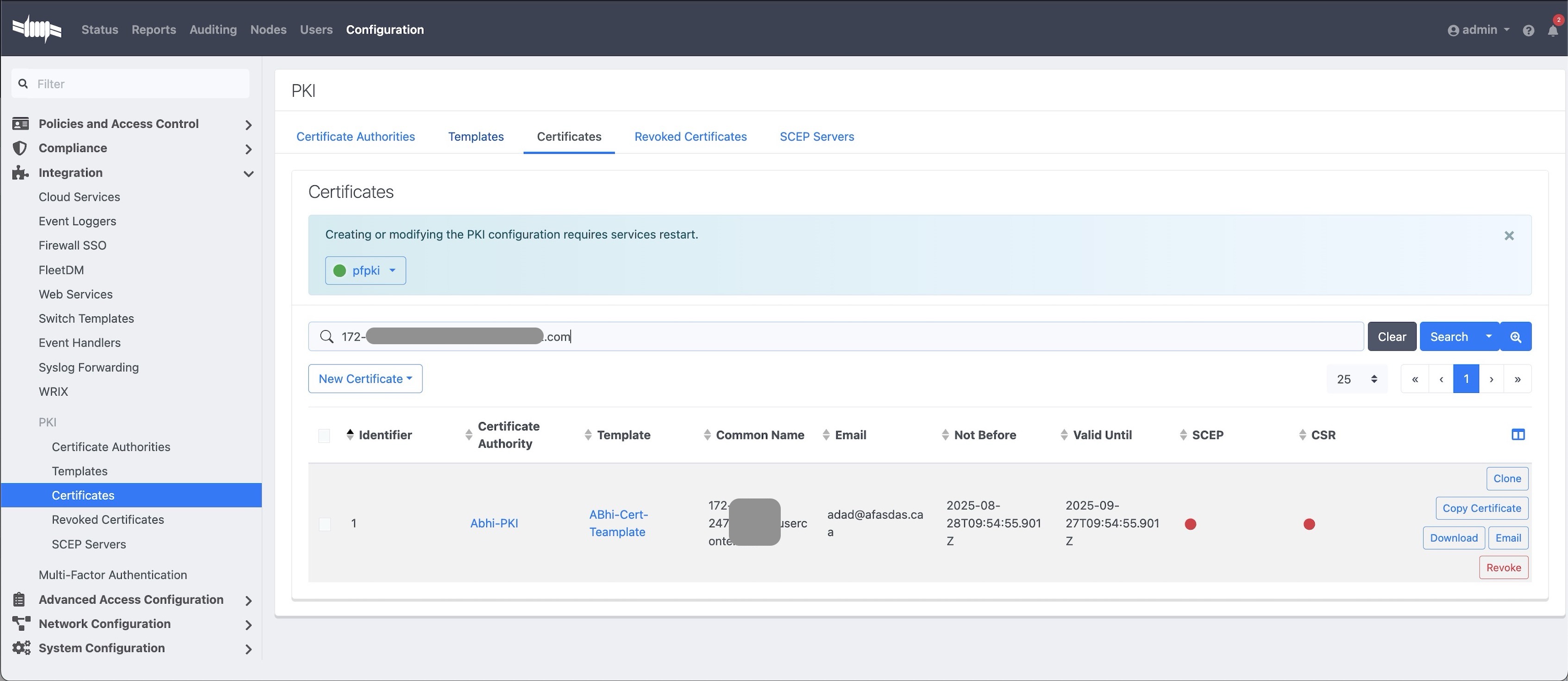Select the checkbox for certificate row 1
The width and height of the screenshot is (1568, 681).
[325, 524]
